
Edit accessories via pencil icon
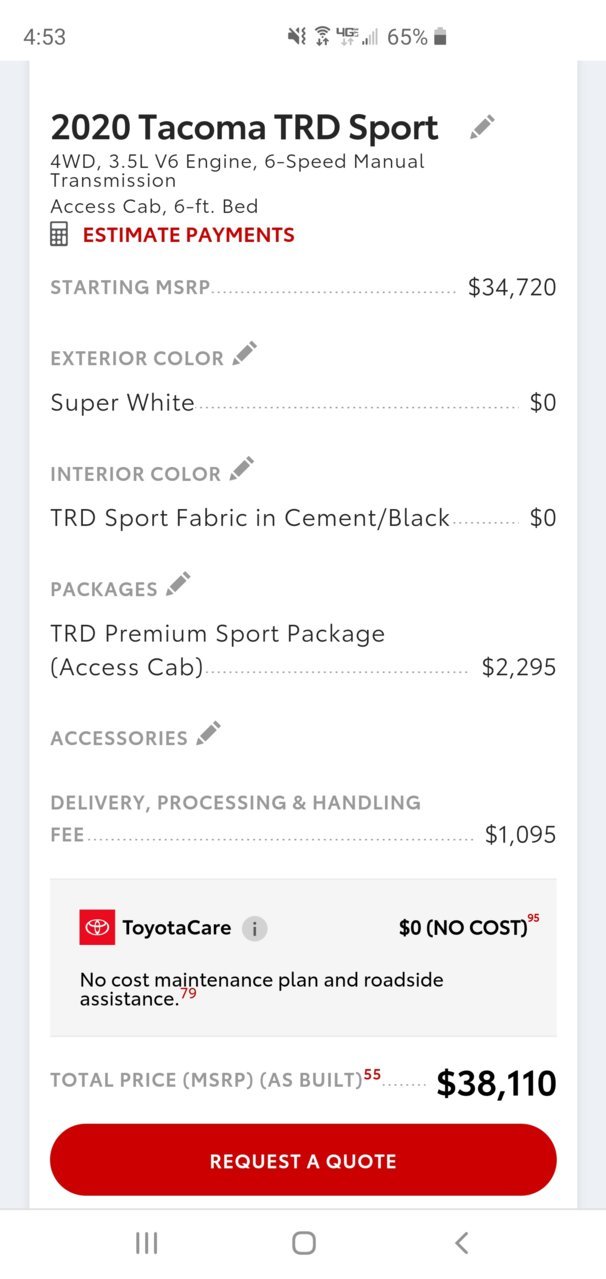point(208,733)
